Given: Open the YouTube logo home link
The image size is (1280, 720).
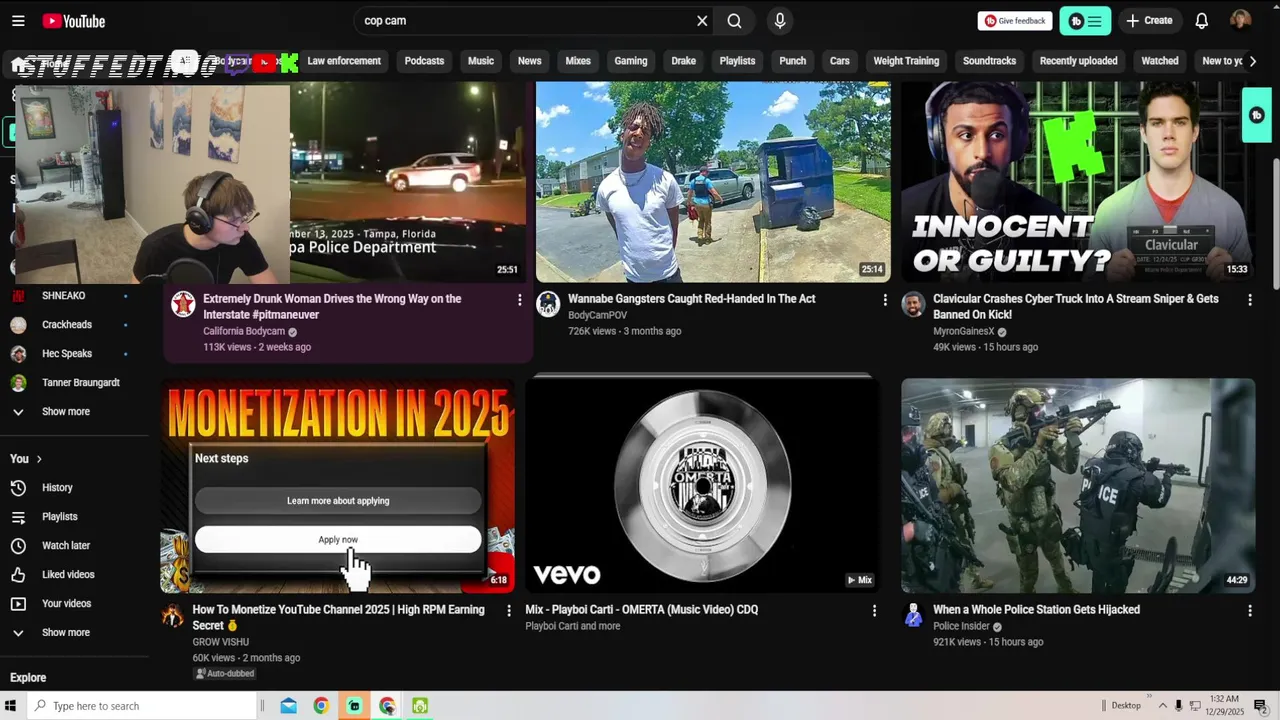Looking at the screenshot, I should click(74, 21).
